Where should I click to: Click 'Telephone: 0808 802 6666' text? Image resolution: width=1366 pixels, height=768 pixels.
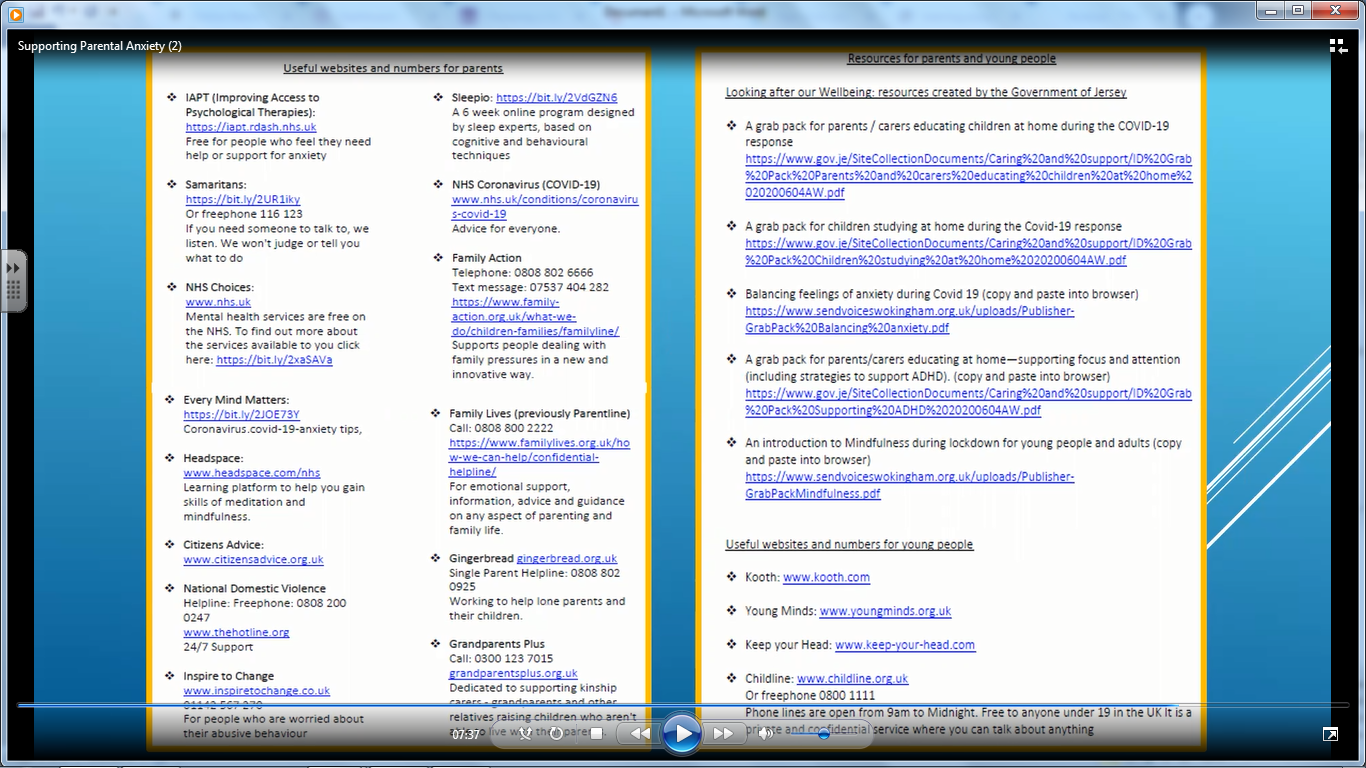pos(522,273)
